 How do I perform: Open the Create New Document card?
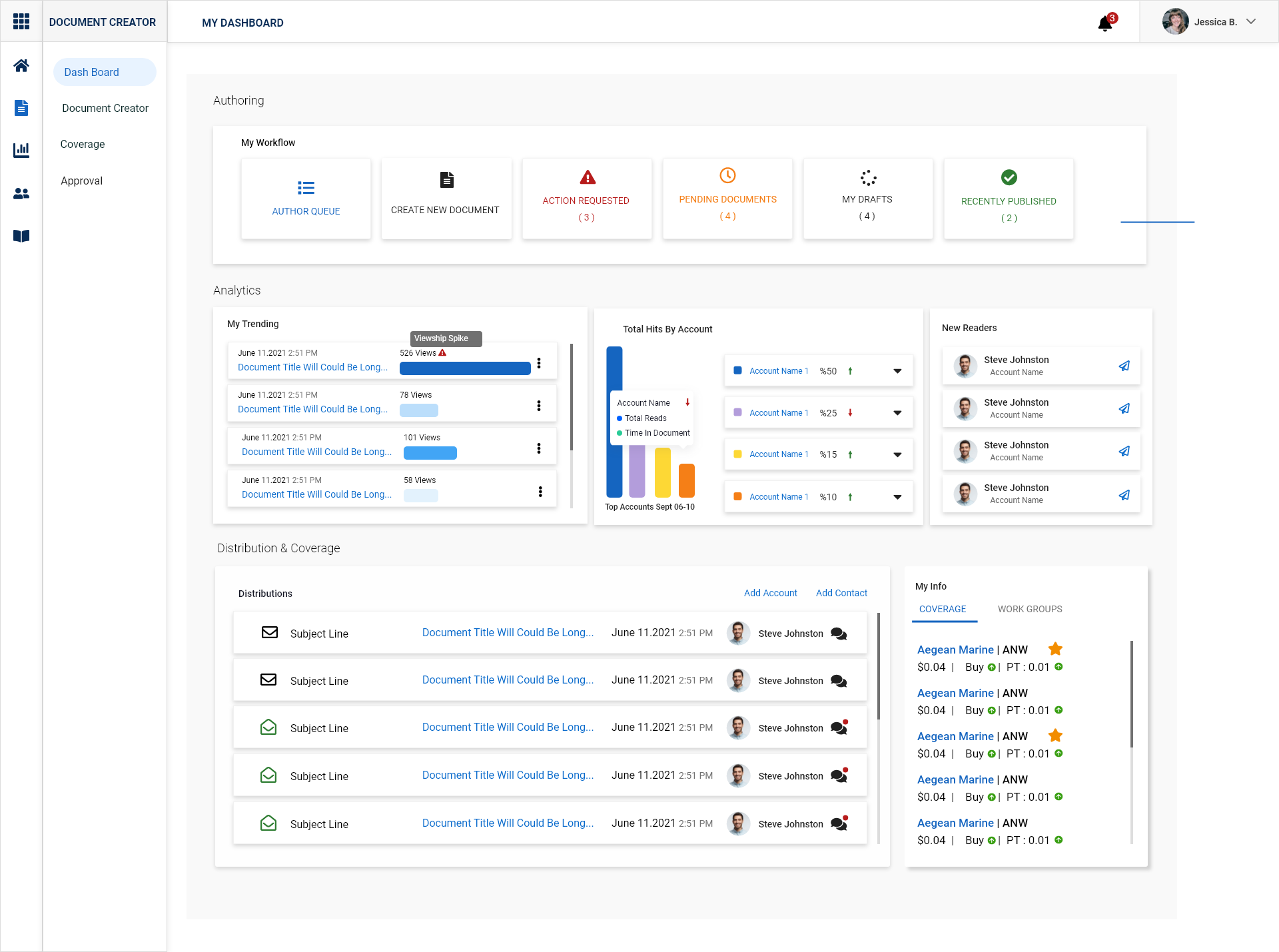click(x=446, y=198)
